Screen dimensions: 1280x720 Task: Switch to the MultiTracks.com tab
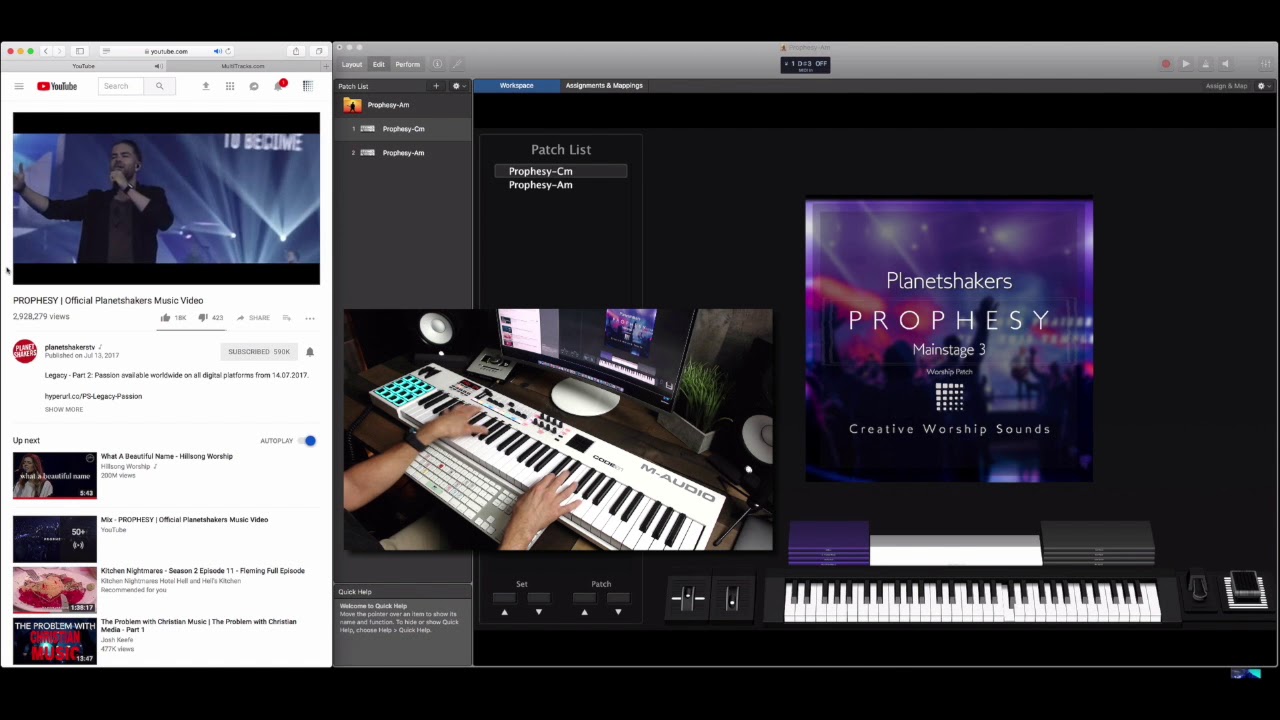pos(243,66)
